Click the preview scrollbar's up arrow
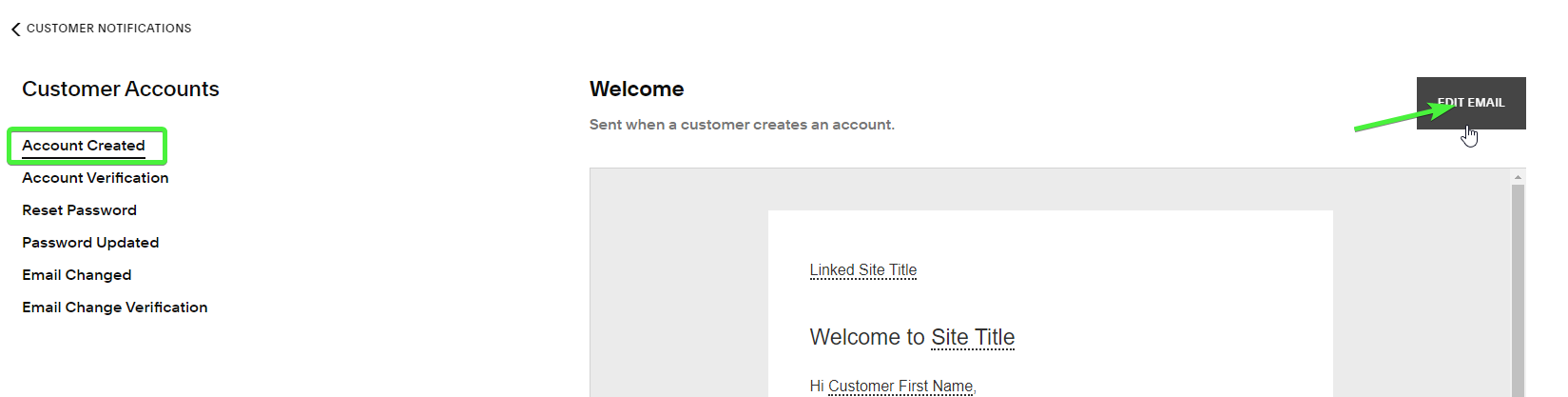The width and height of the screenshot is (1568, 397). (1518, 176)
